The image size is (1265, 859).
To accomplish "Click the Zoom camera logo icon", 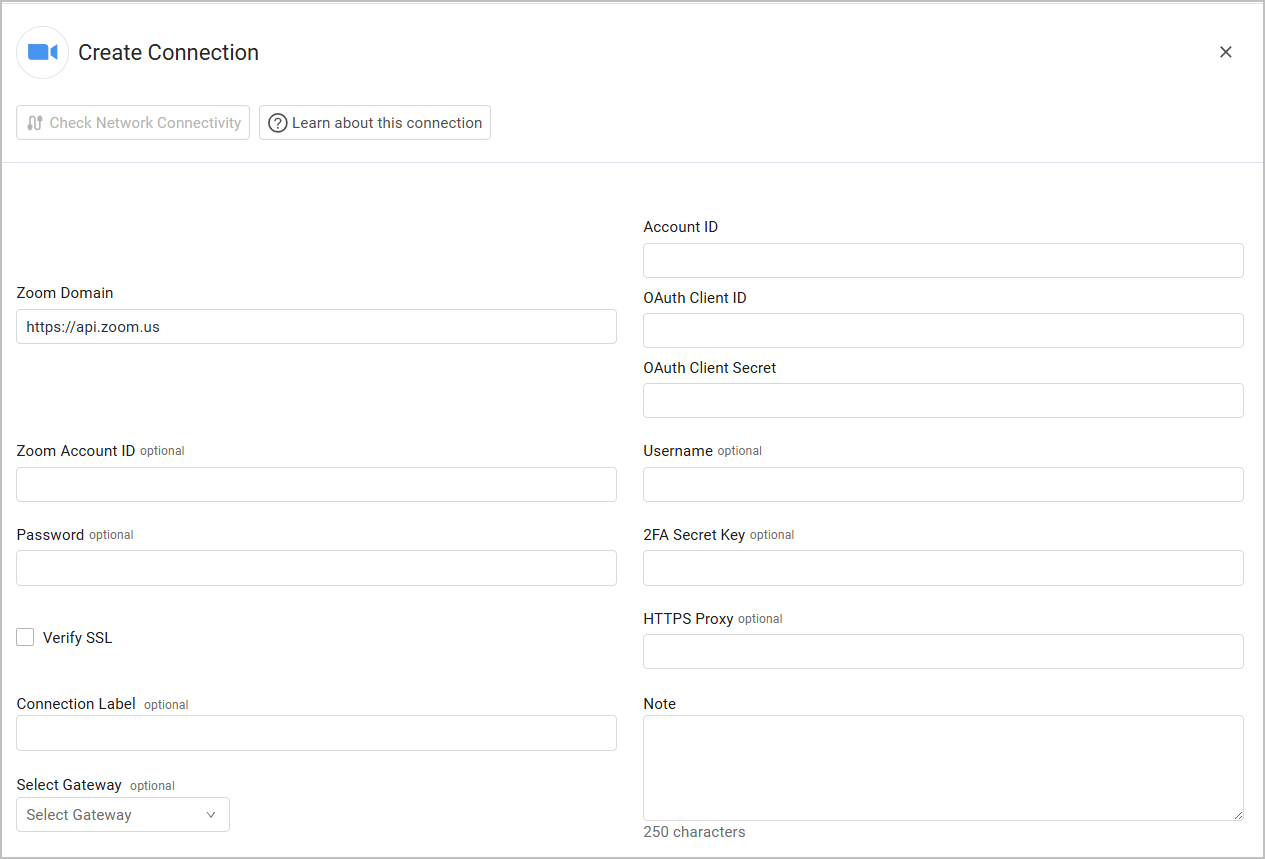I will click(x=43, y=52).
